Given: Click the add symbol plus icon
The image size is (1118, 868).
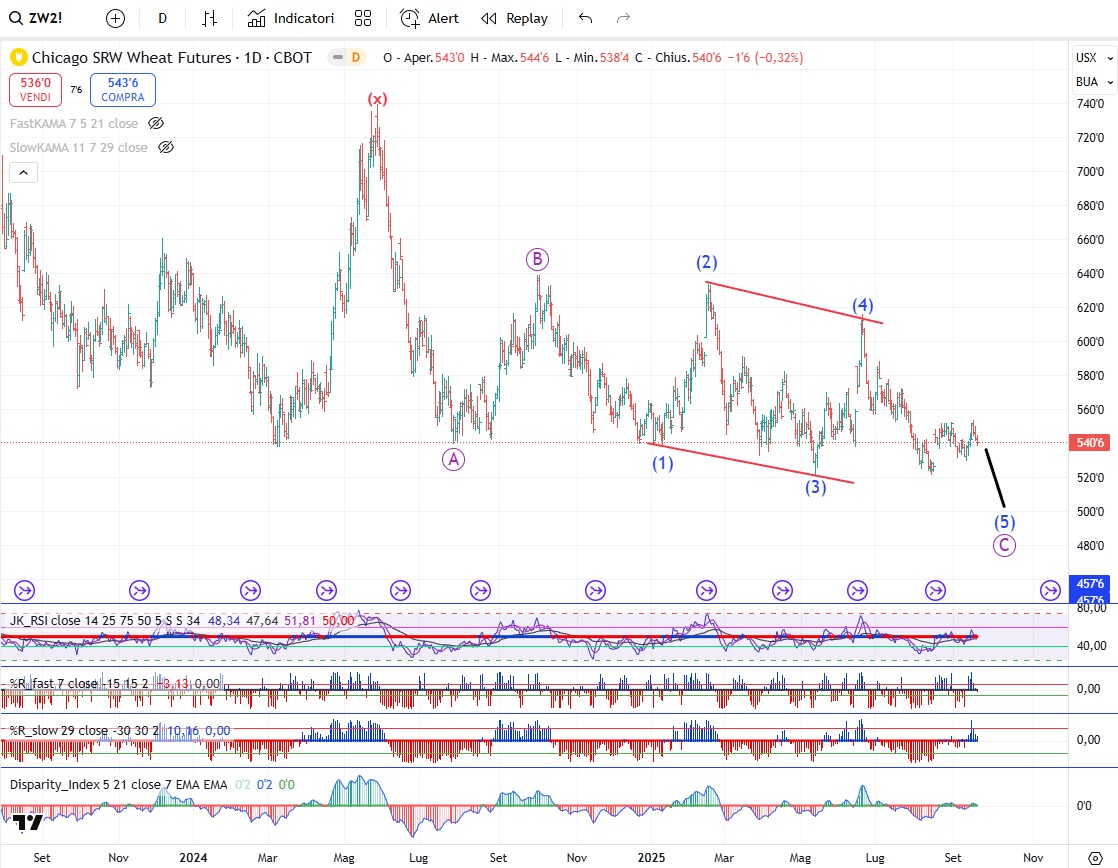Looking at the screenshot, I should click(x=115, y=18).
